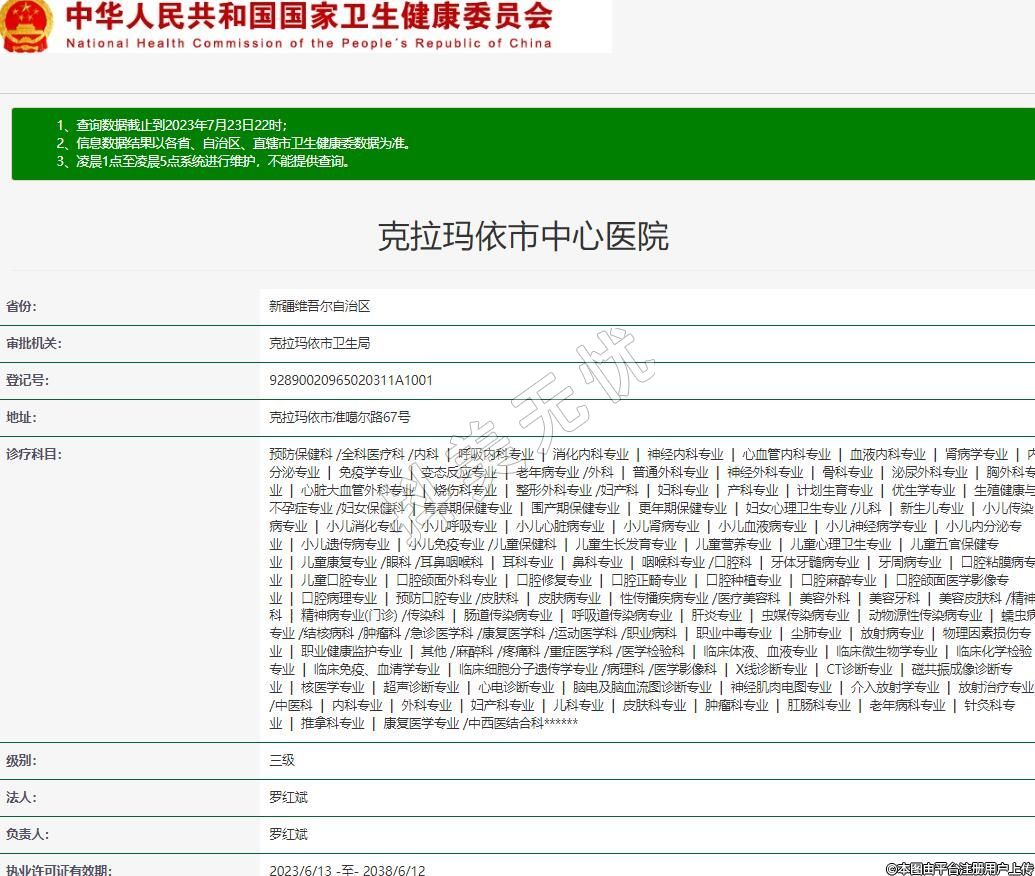Click the 登记号 row label

point(27,381)
